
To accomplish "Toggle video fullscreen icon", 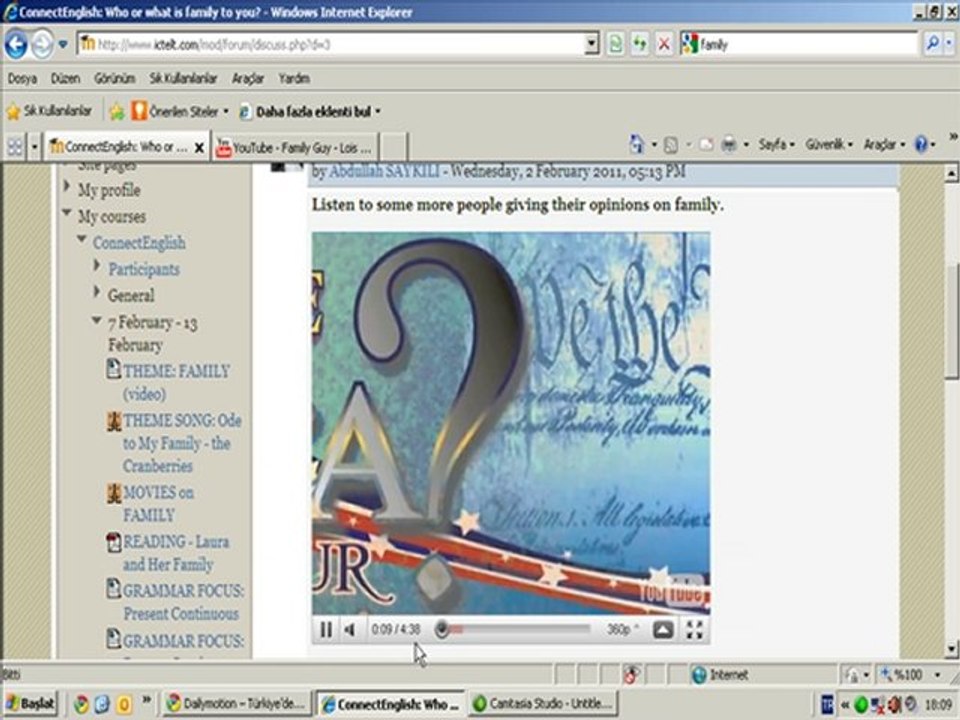I will pyautogui.click(x=694, y=629).
